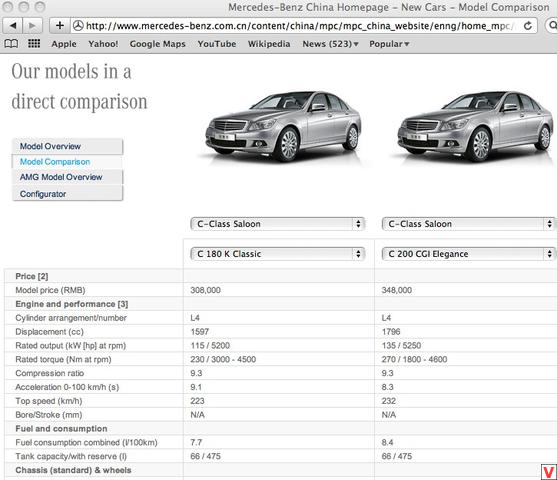This screenshot has width=557, height=480.
Task: Click the Safari back arrow button
Action: coord(13,26)
